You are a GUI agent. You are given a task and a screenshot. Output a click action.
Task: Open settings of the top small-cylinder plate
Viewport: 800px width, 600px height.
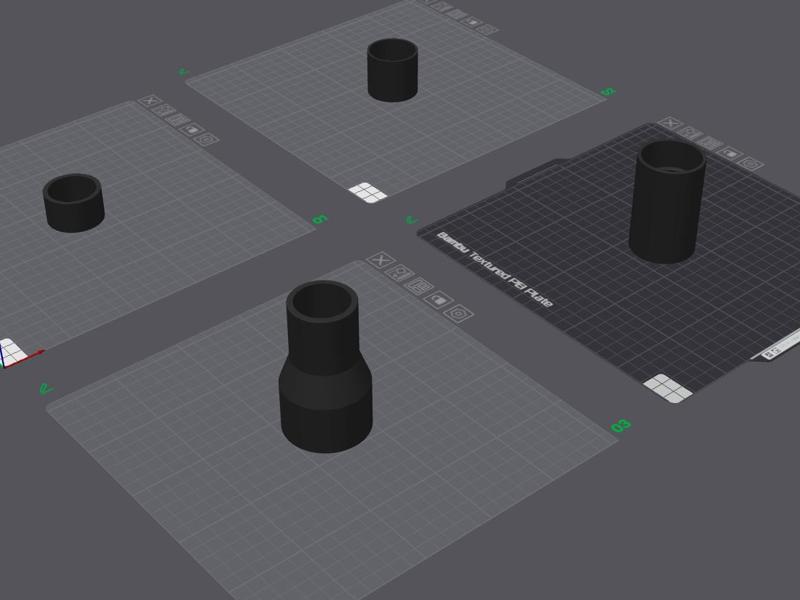point(487,29)
